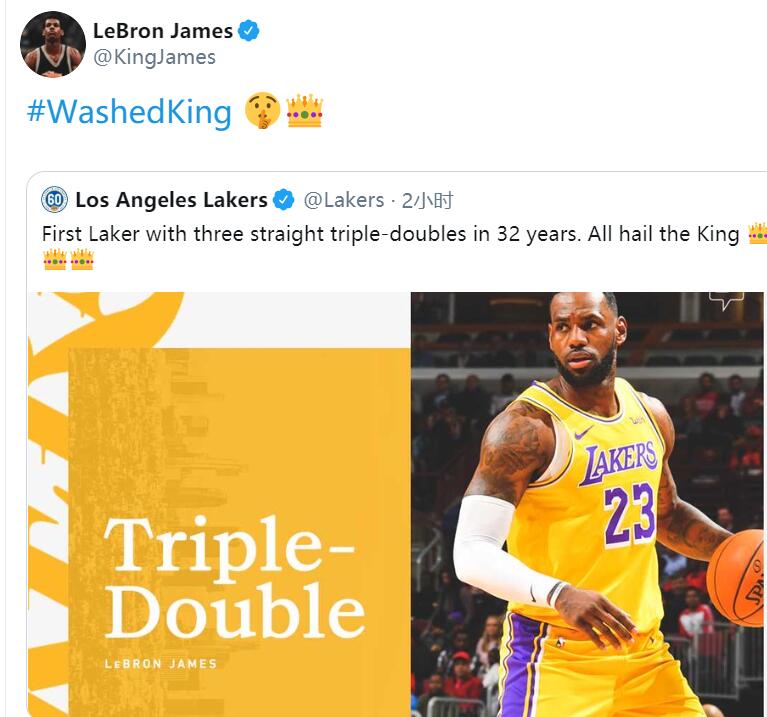Open the Triple-Double graphic image
The image size is (767, 717).
219,504
